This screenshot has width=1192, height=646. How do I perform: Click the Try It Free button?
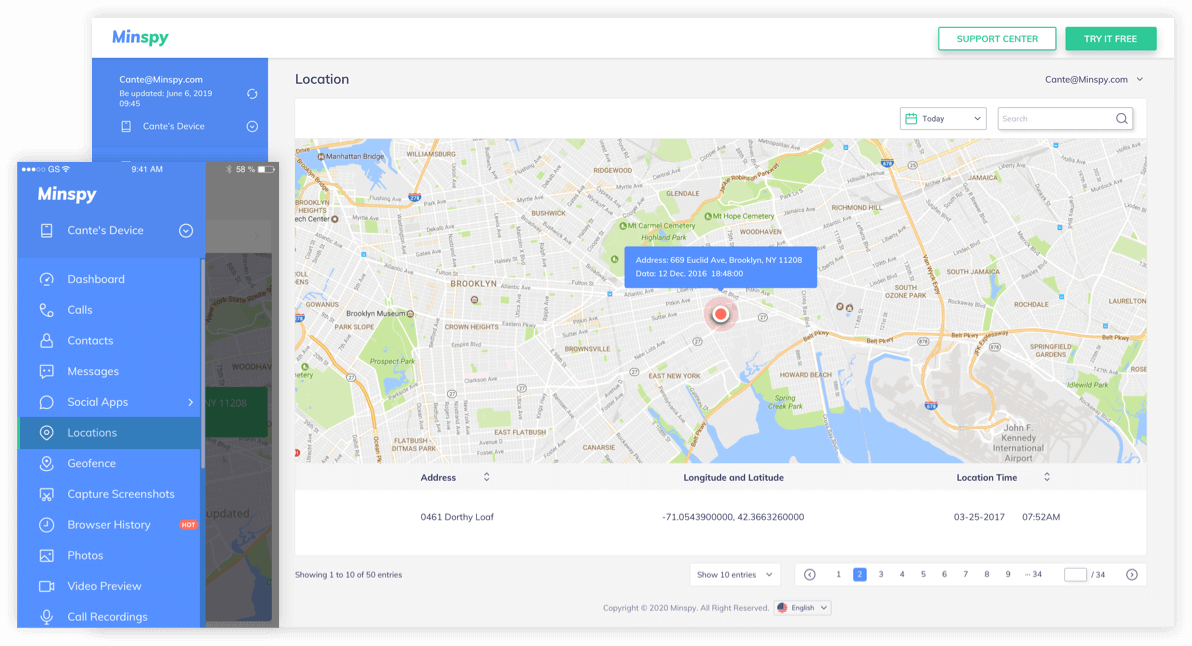(1111, 38)
